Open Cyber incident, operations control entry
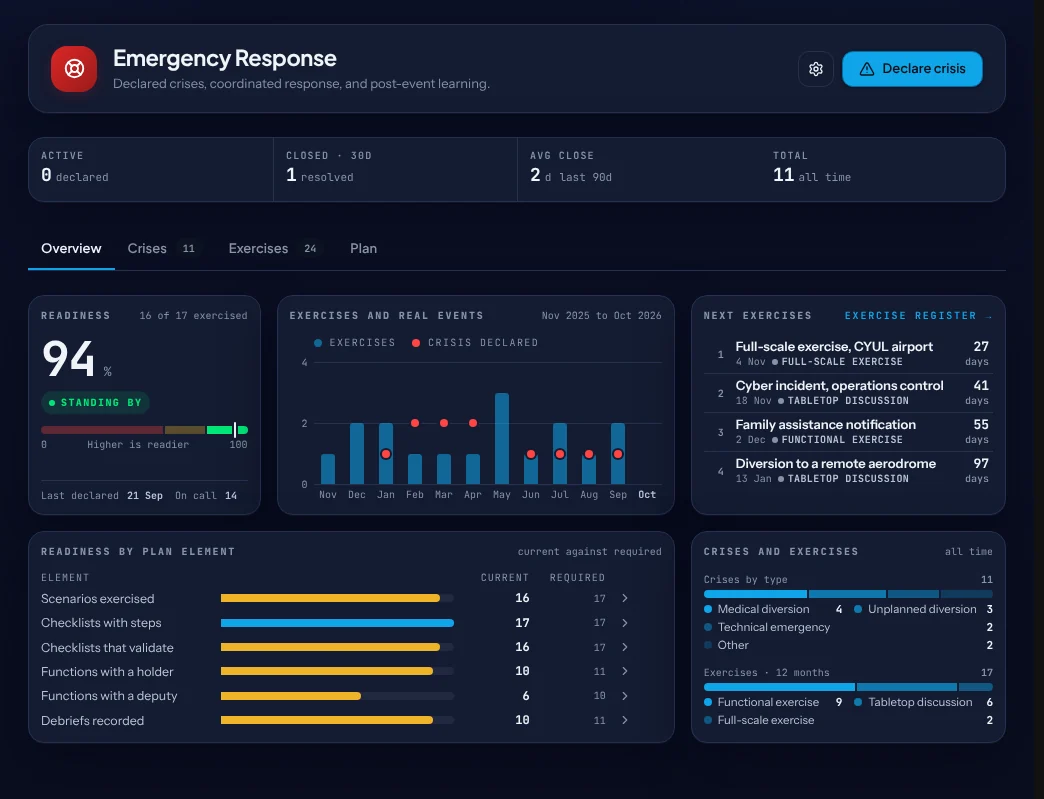 point(848,393)
